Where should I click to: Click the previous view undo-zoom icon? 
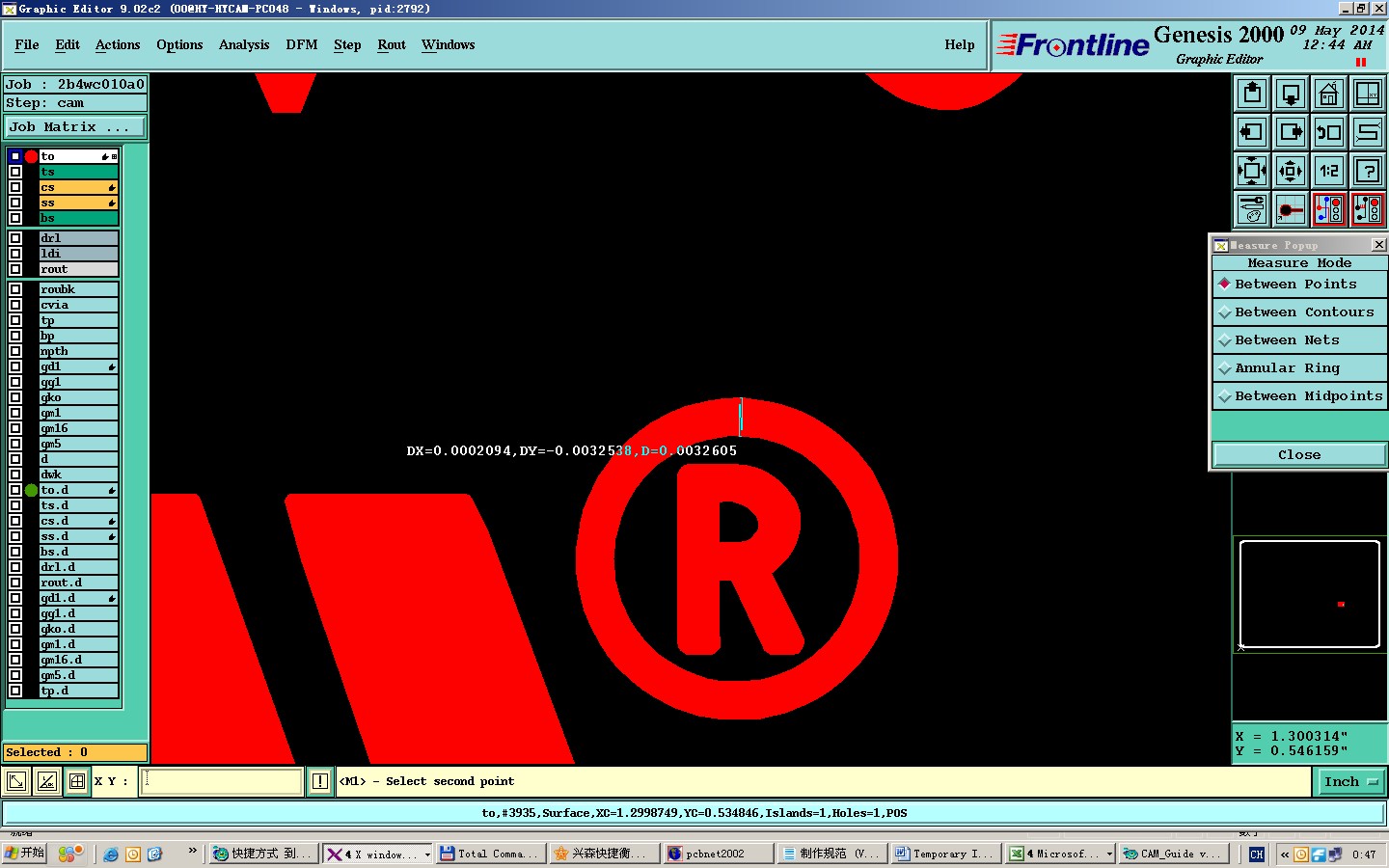(x=1329, y=132)
